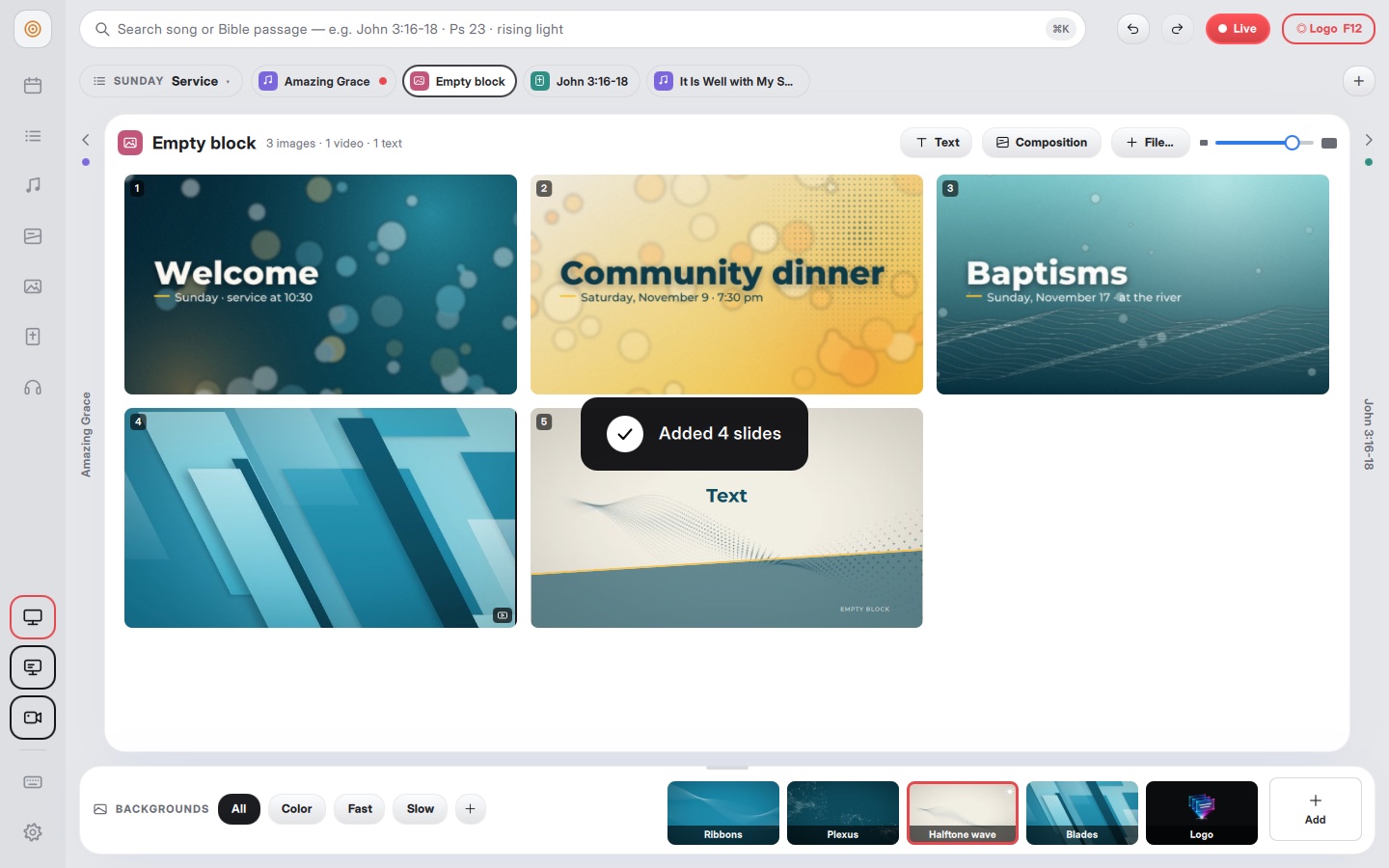Switch to the John 3:16-18 tab
The height and width of the screenshot is (868, 1389).
[x=582, y=81]
